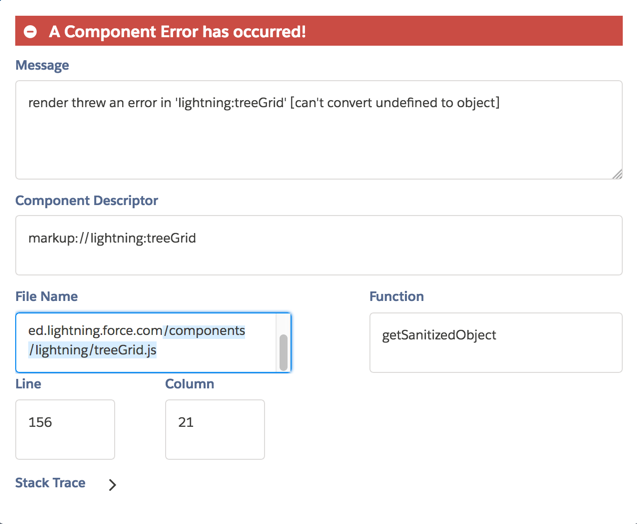Click the highlighted '/components' text
637x524 pixels.
point(205,330)
